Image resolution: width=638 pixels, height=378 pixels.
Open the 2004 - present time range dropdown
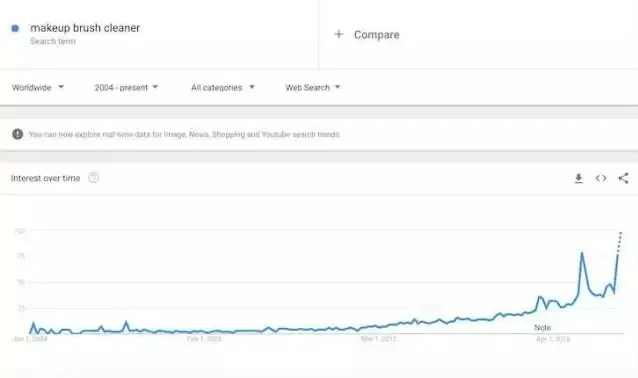[x=126, y=87]
